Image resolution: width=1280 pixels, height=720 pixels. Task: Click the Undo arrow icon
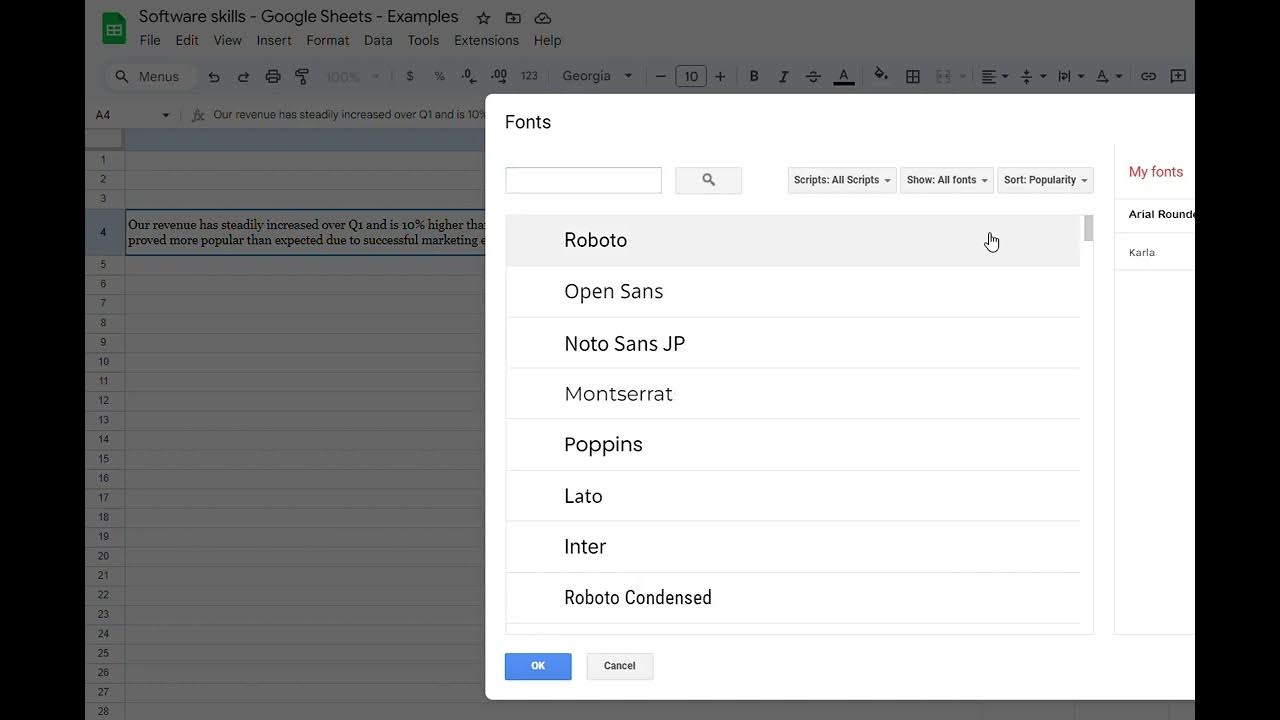214,76
